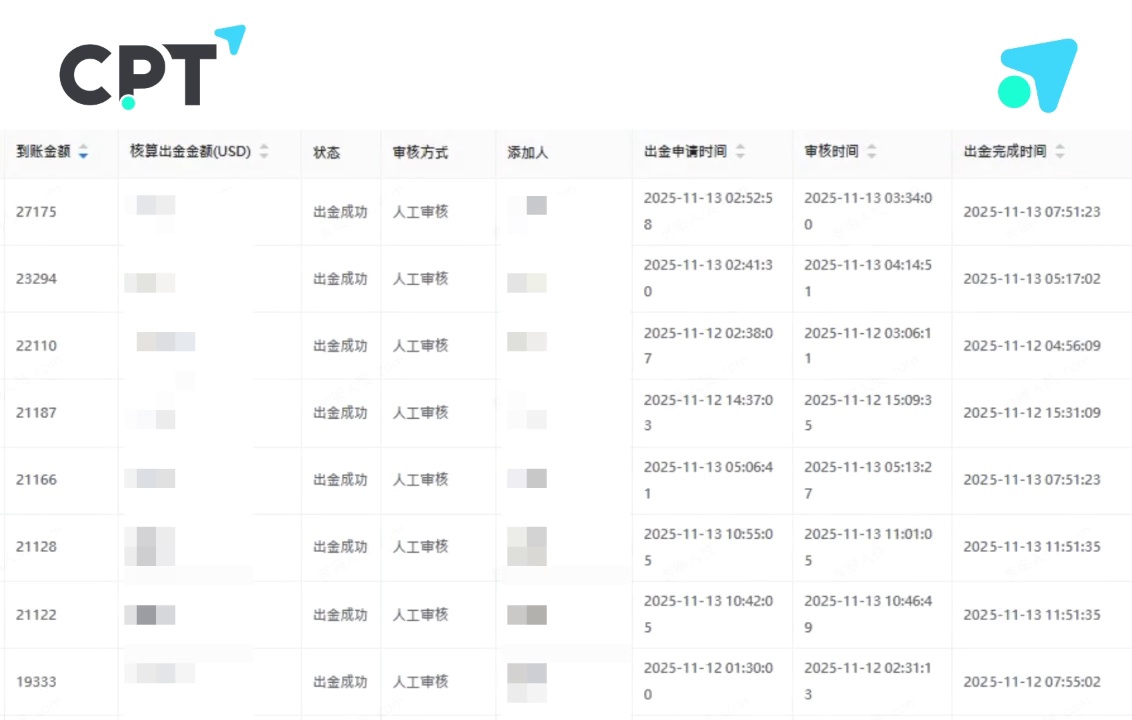
Task: Click the 审核时间 header label
Action: point(832,151)
